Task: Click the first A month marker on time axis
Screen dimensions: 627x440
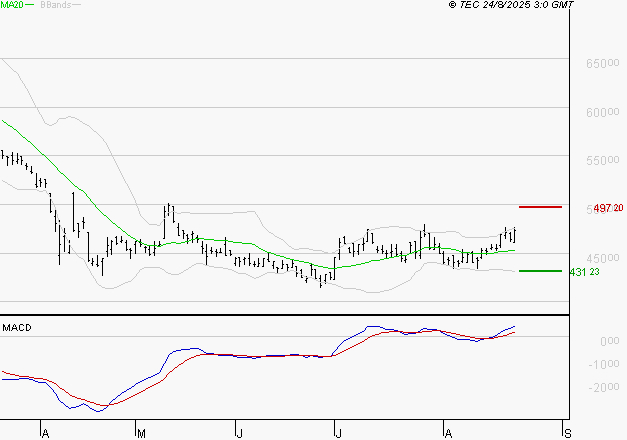Action: click(45, 433)
